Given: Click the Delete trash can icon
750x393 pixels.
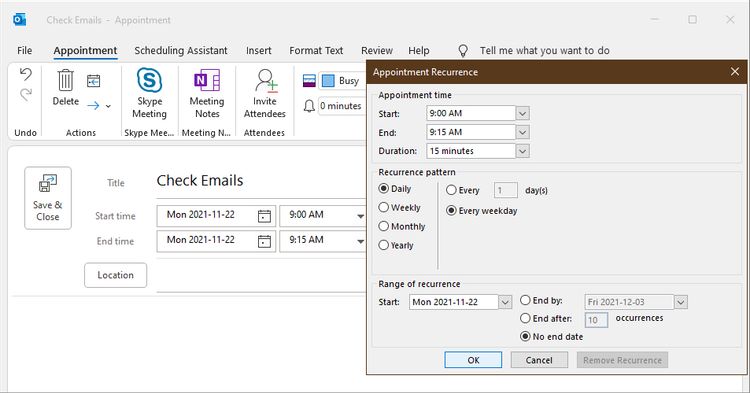Looking at the screenshot, I should click(x=66, y=79).
